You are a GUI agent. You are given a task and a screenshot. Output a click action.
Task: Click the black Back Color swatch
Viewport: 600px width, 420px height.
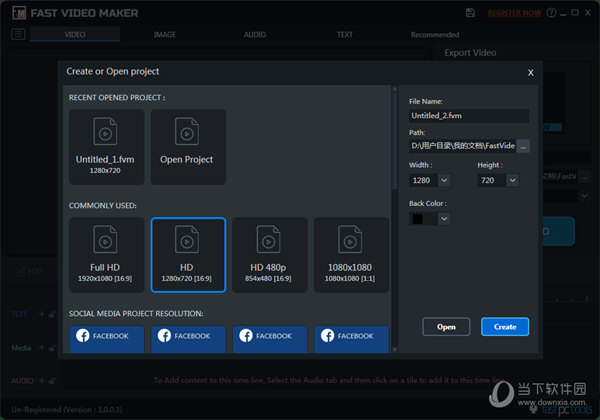417,219
